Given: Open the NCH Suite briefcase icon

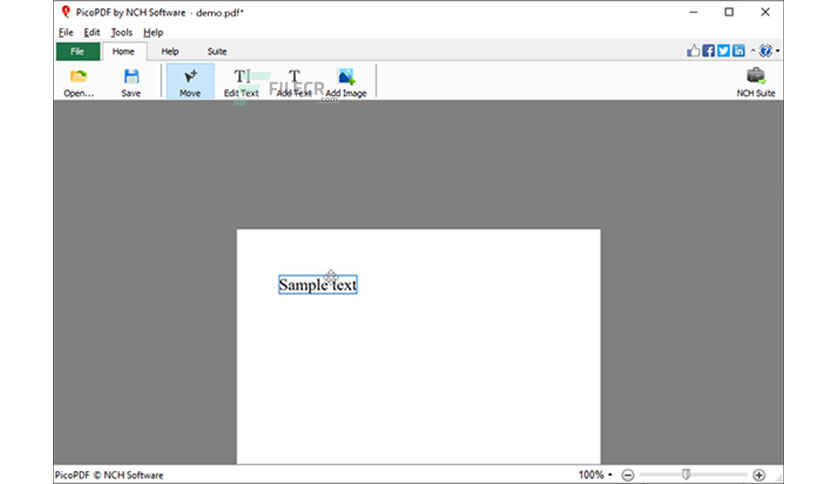Looking at the screenshot, I should coord(755,81).
